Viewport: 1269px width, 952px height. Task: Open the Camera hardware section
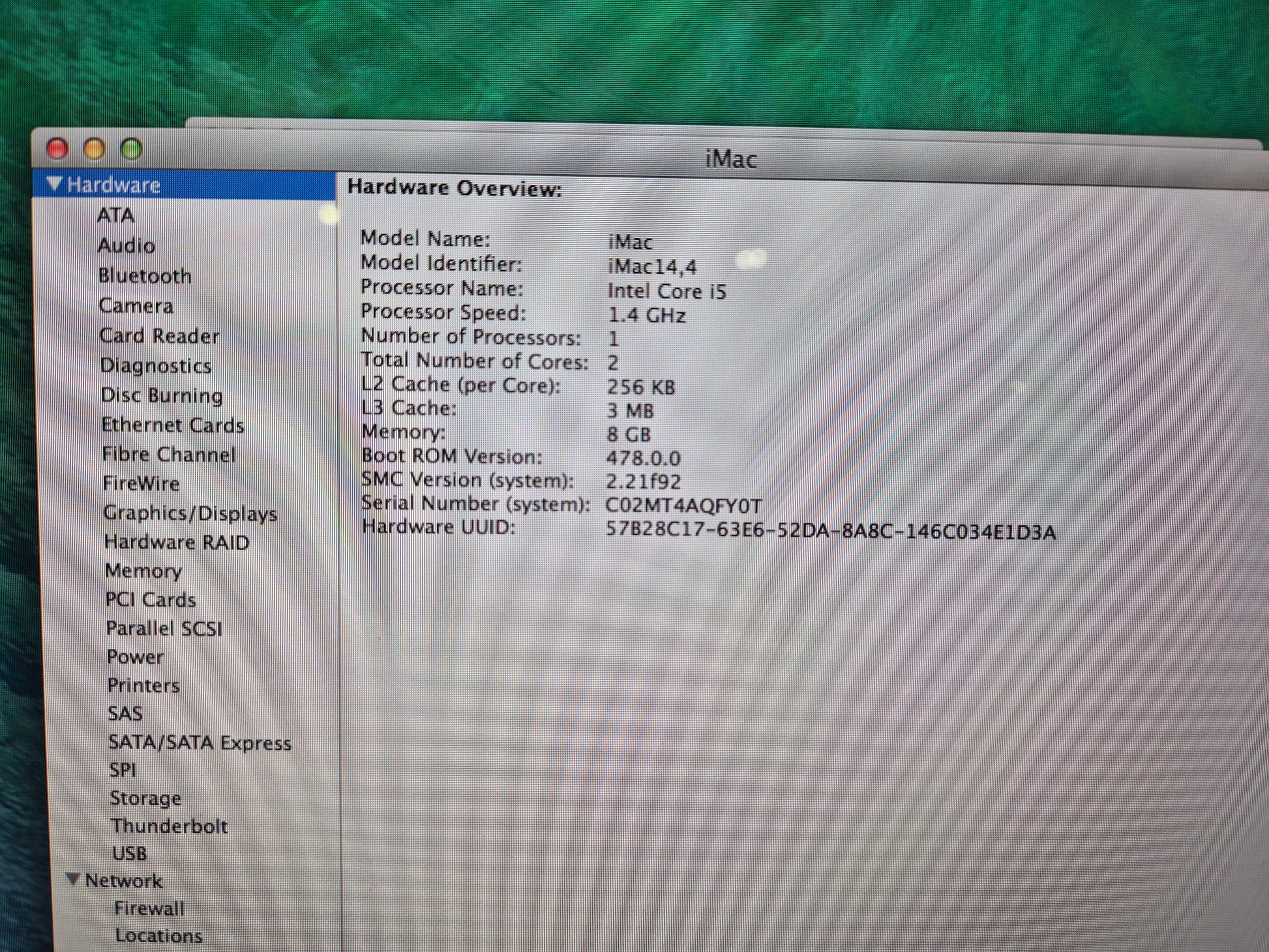pos(136,306)
